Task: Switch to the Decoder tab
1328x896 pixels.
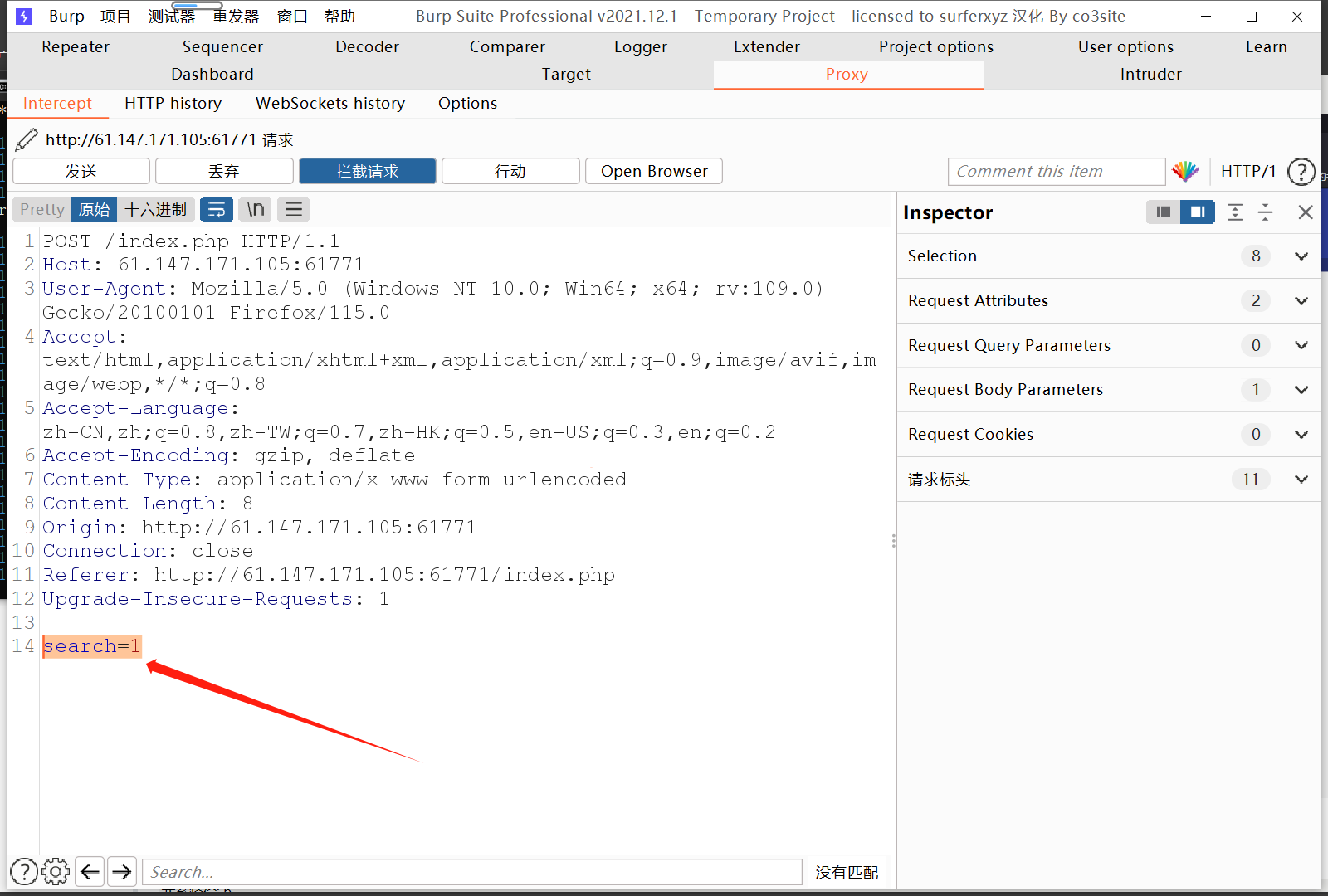Action: 367,47
